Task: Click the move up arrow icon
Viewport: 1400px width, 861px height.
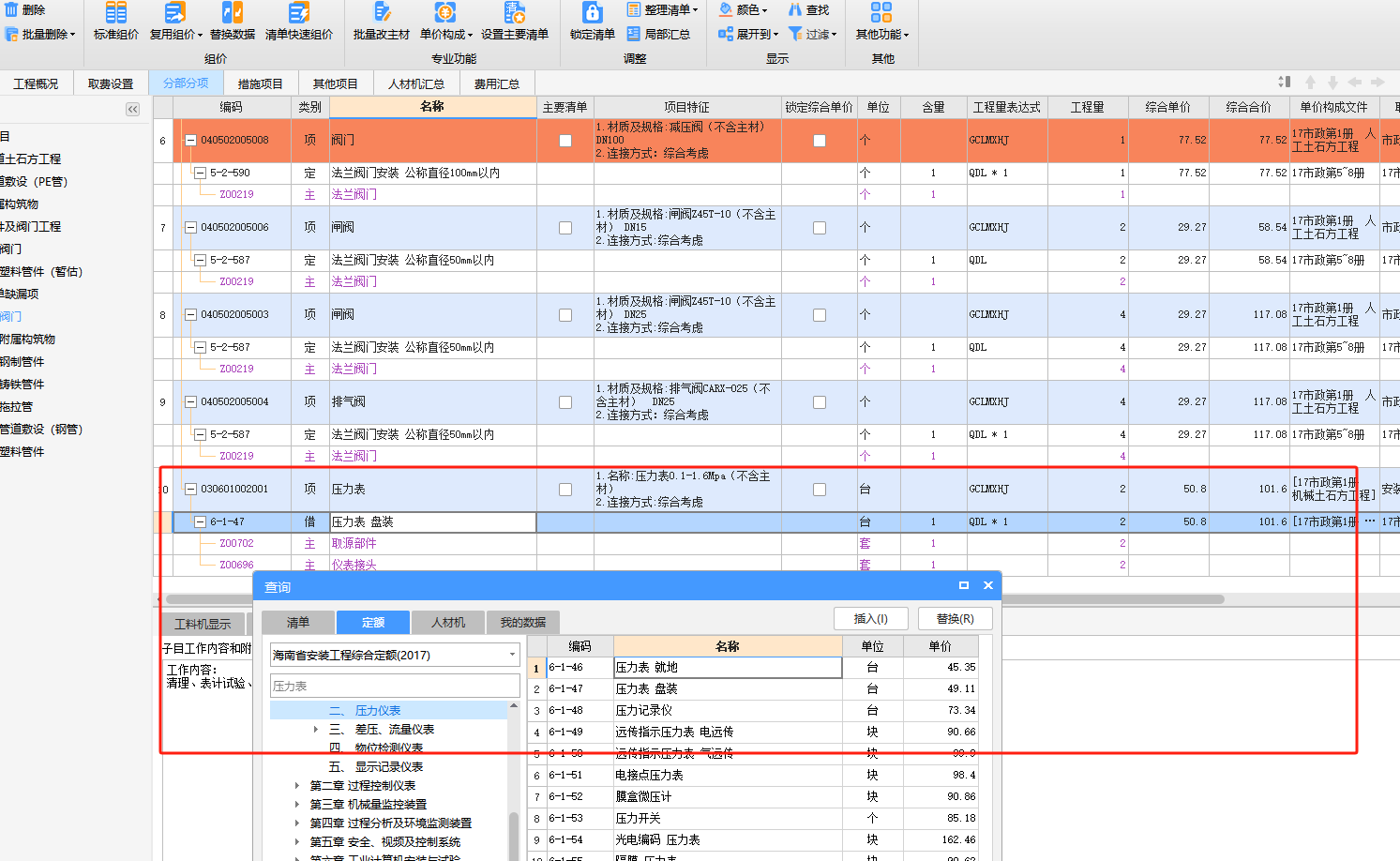Action: tap(1311, 83)
